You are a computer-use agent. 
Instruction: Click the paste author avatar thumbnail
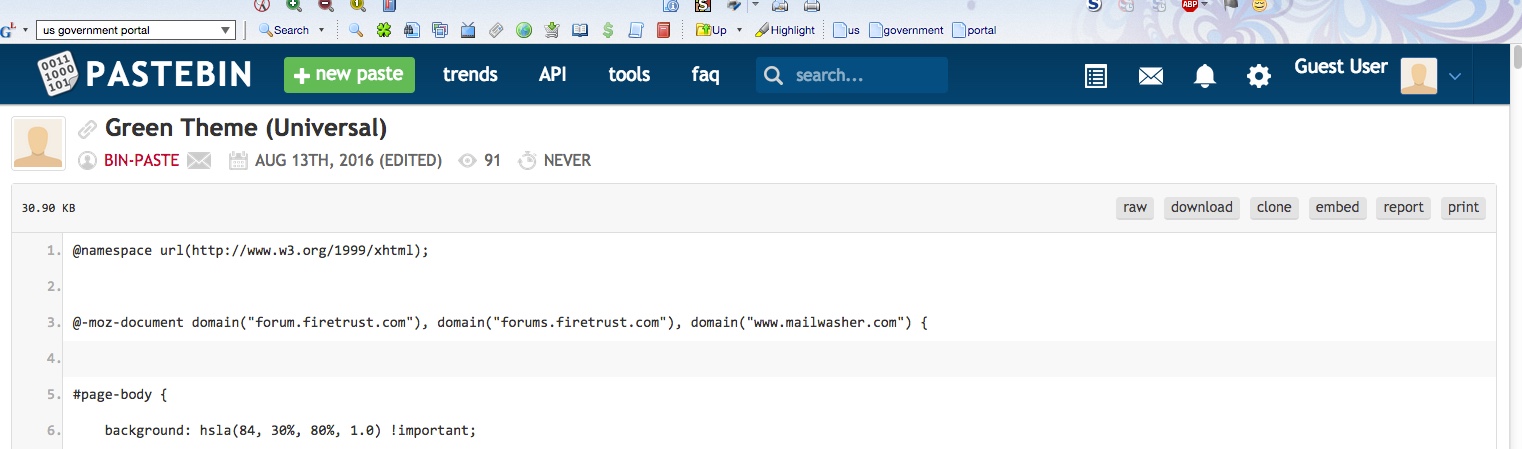(38, 143)
